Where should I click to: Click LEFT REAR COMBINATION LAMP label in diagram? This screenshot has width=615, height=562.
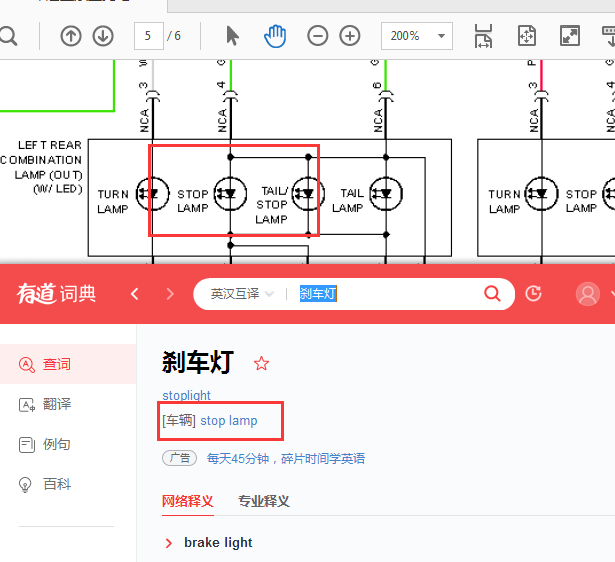(41, 167)
